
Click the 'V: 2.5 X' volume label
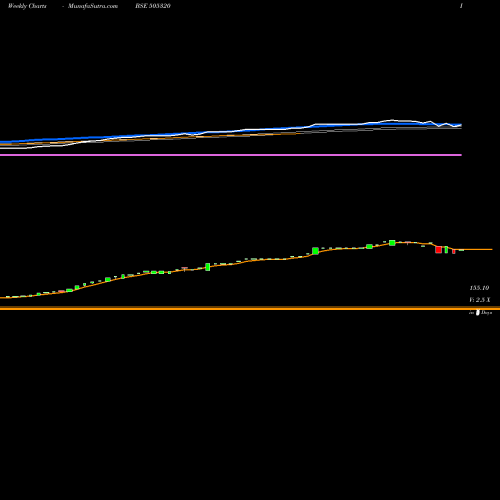480,300
